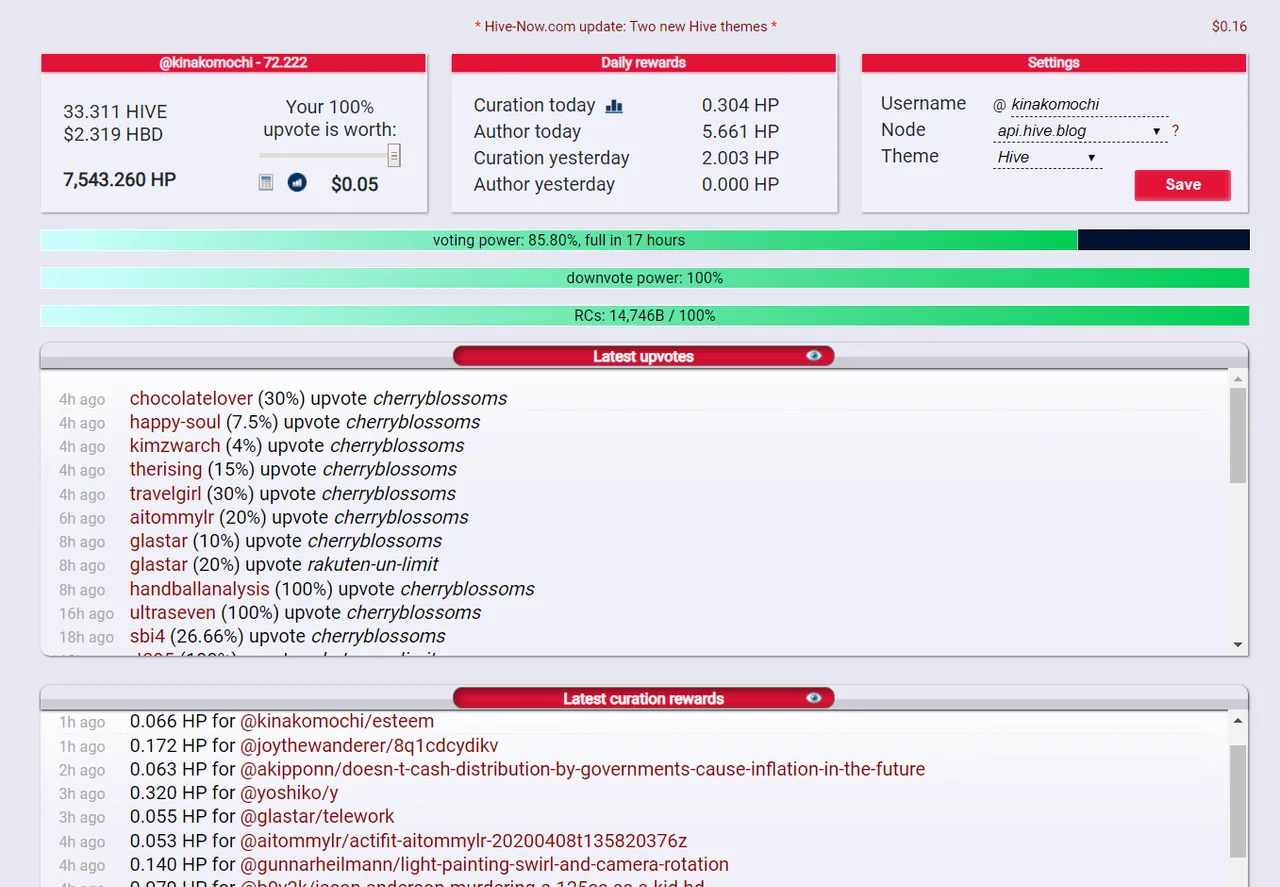The image size is (1280, 887).
Task: Click the $0.05 upvote value
Action: 355,185
